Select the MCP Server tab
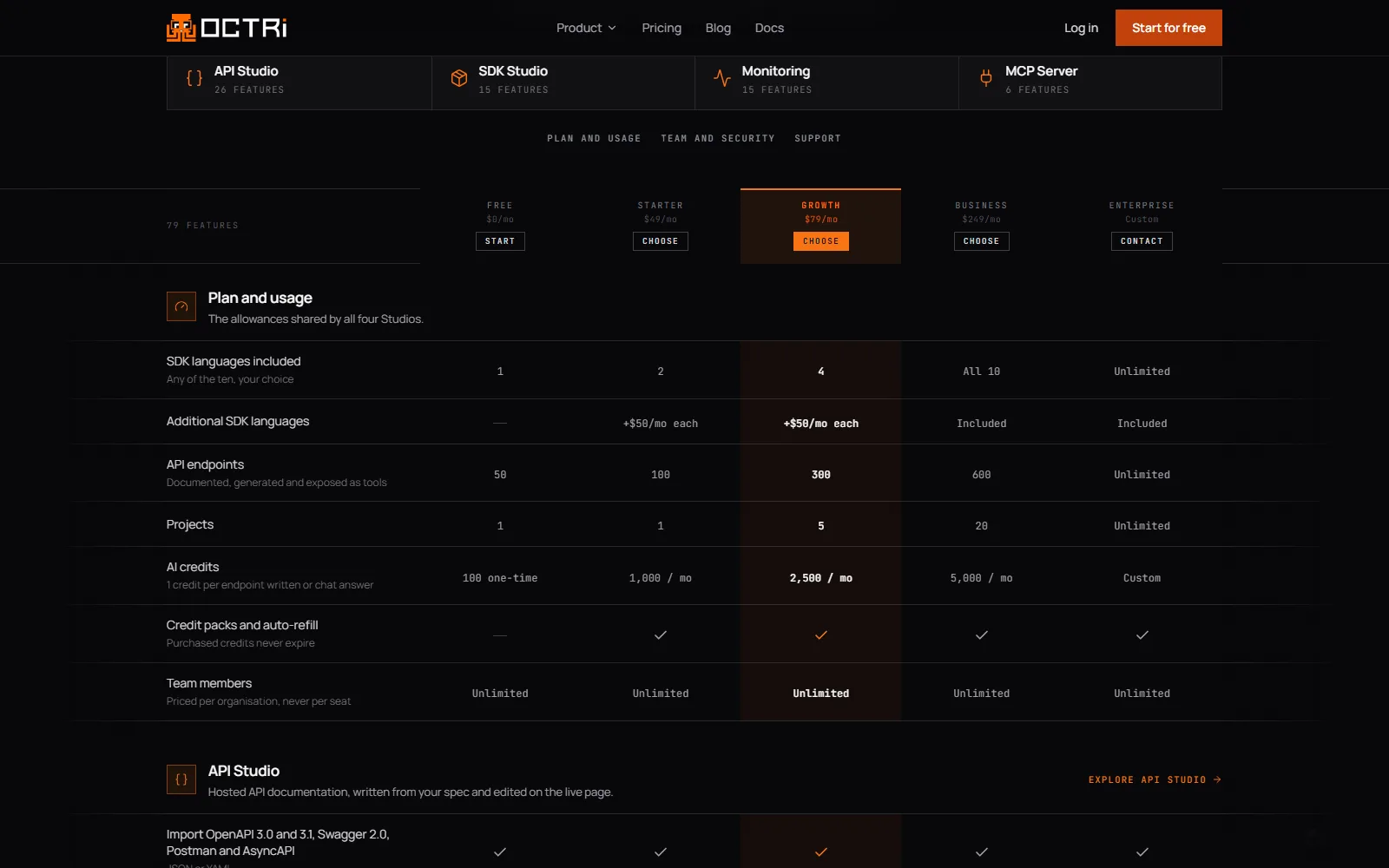The height and width of the screenshot is (868, 1389). point(1090,82)
